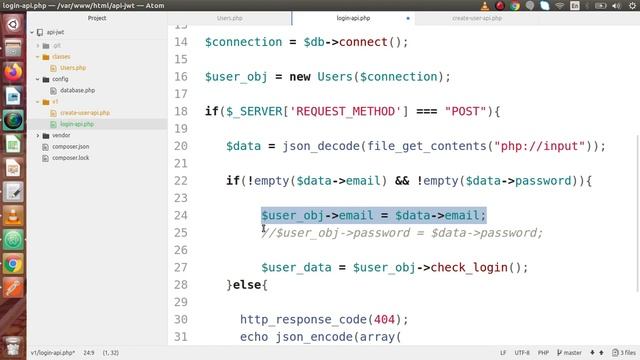This screenshot has height=360, width=640.
Task: Open composer.lock in the tree view
Action: click(70, 158)
